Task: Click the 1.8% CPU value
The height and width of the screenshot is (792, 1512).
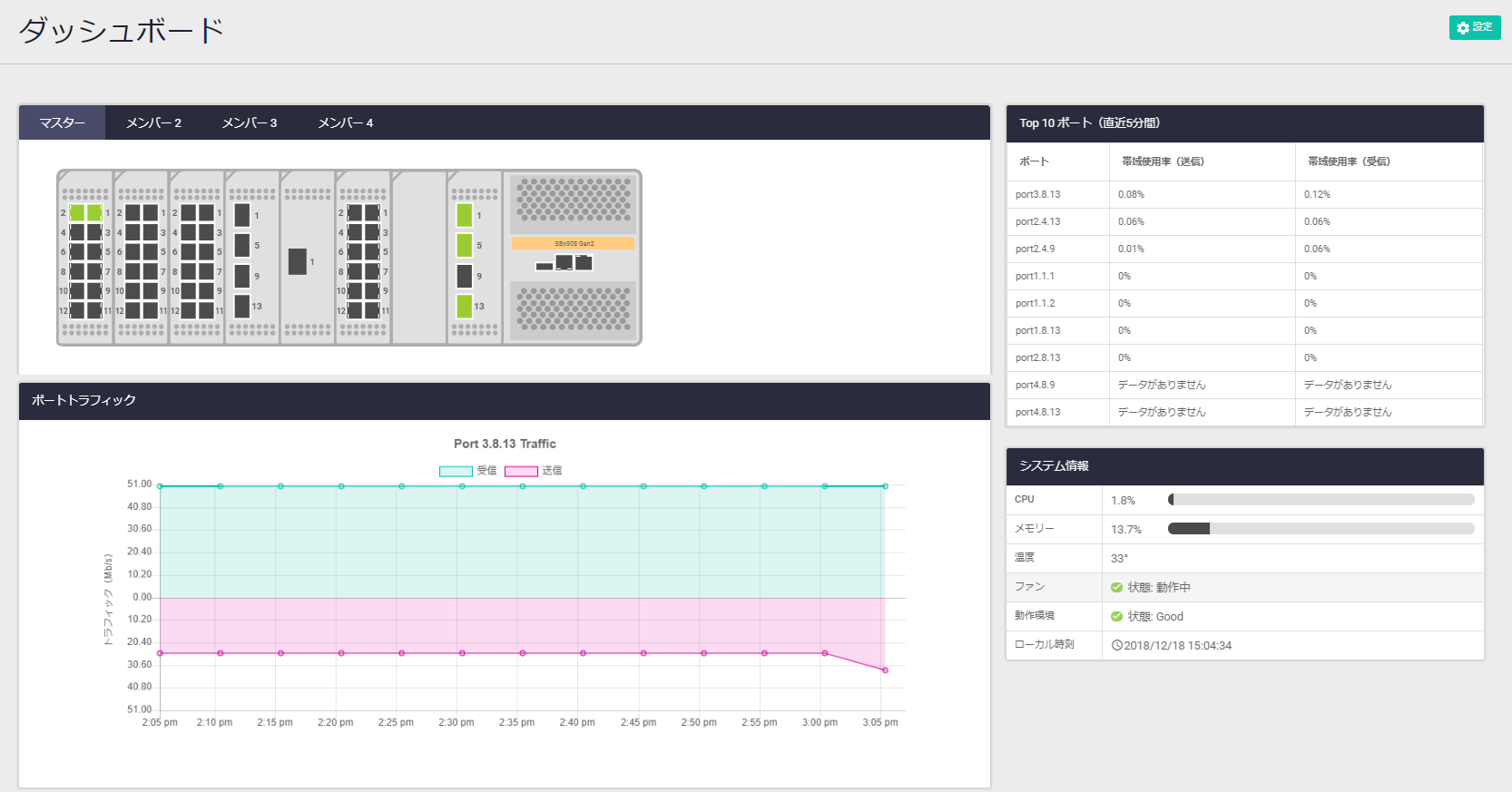Action: tap(1123, 500)
